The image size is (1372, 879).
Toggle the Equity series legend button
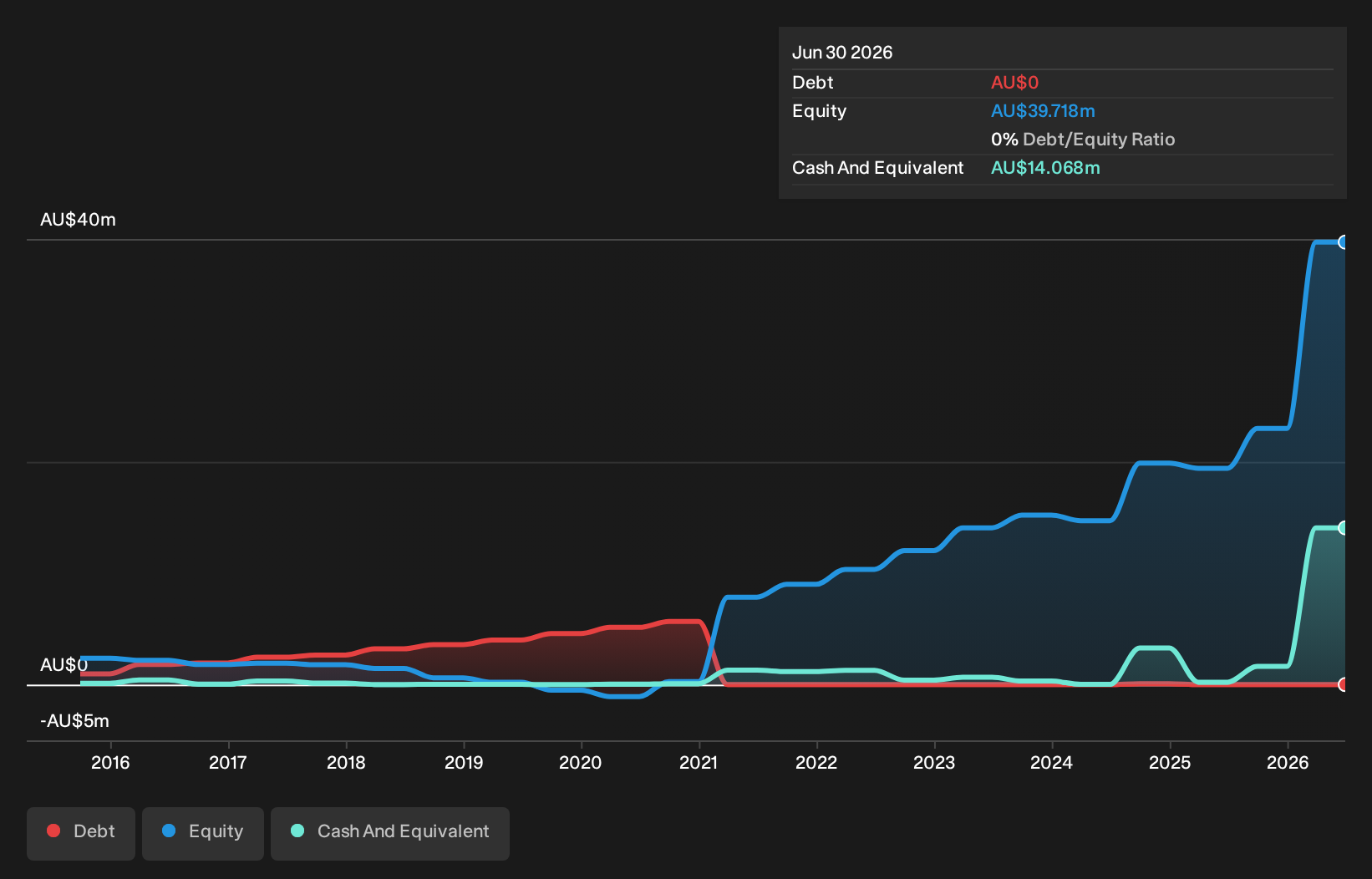[x=203, y=833]
